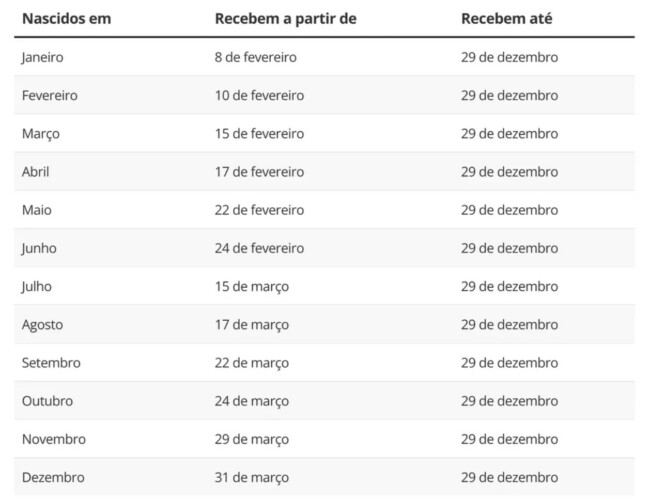
Task: Click the Maio month cell
Action: click(36, 210)
